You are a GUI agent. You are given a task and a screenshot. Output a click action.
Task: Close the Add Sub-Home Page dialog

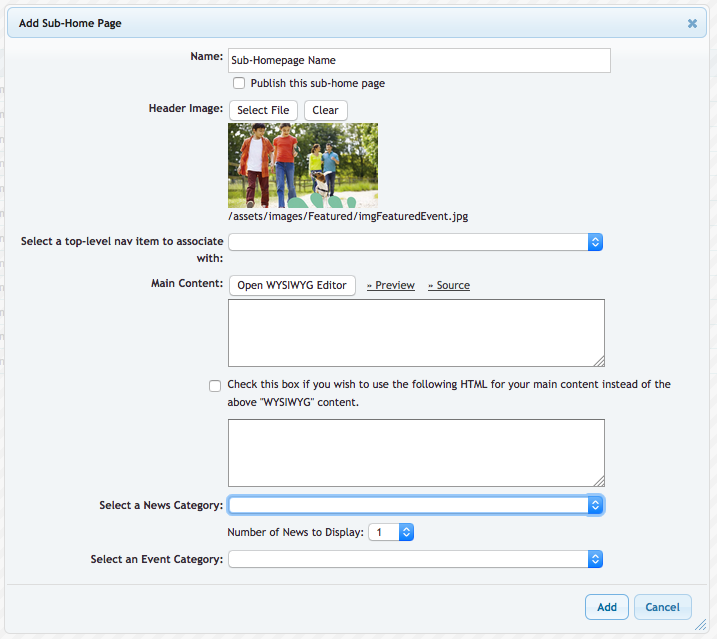[692, 23]
